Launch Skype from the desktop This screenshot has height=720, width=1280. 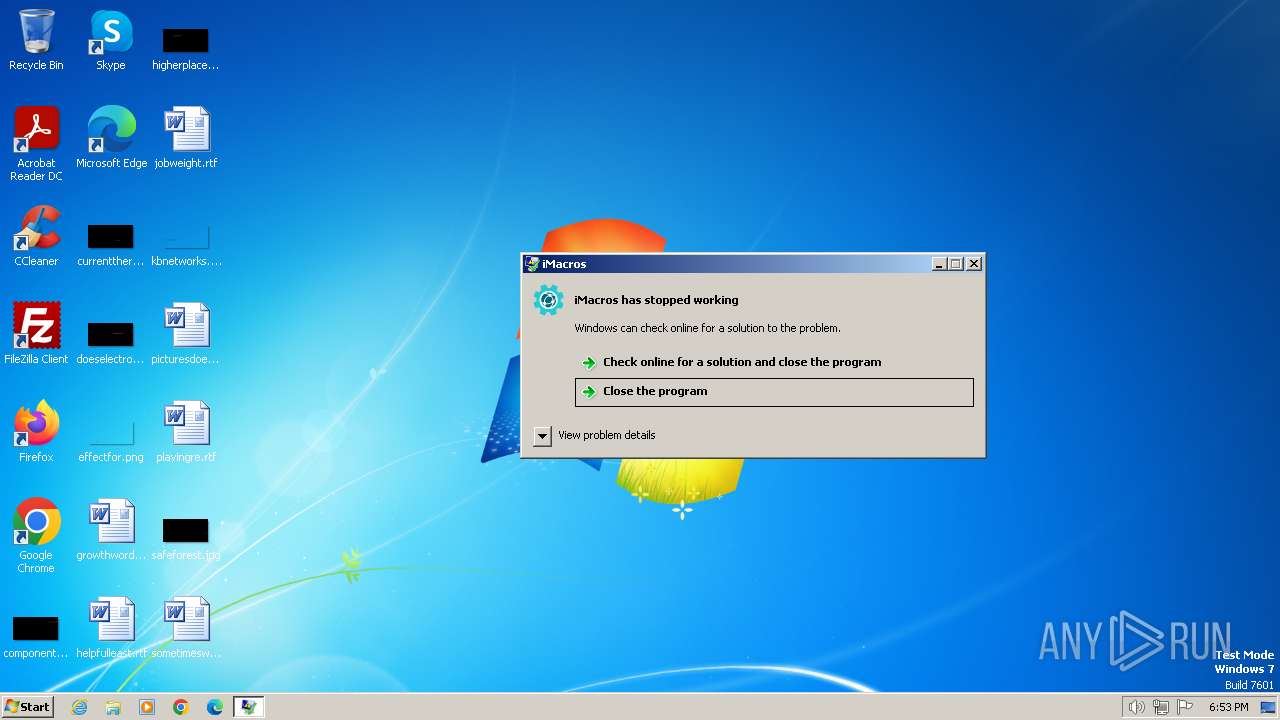111,40
